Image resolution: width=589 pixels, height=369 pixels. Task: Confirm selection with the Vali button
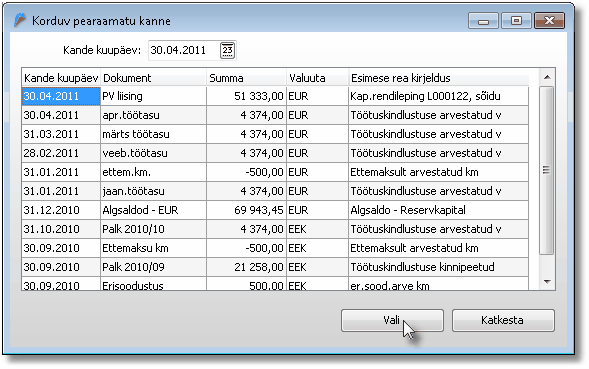click(x=392, y=320)
